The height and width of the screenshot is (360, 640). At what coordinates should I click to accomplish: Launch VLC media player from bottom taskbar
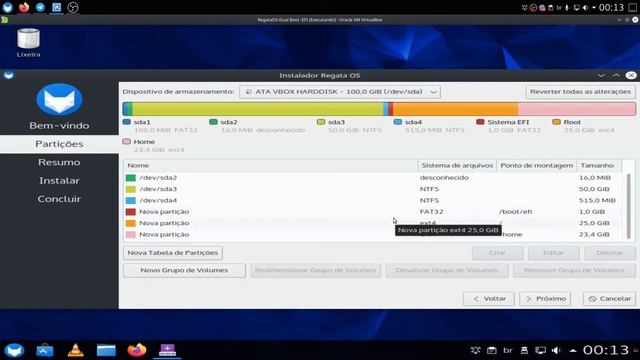coord(76,350)
